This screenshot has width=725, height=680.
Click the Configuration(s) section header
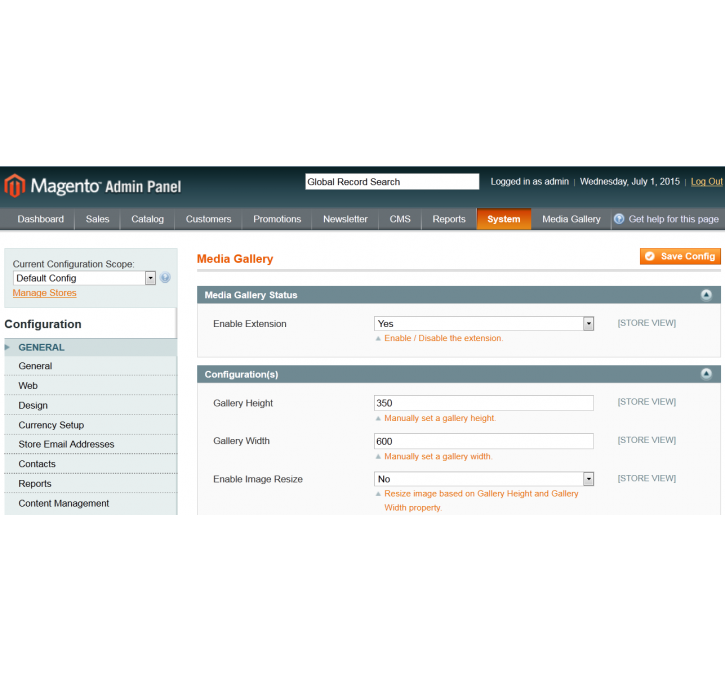pos(459,374)
